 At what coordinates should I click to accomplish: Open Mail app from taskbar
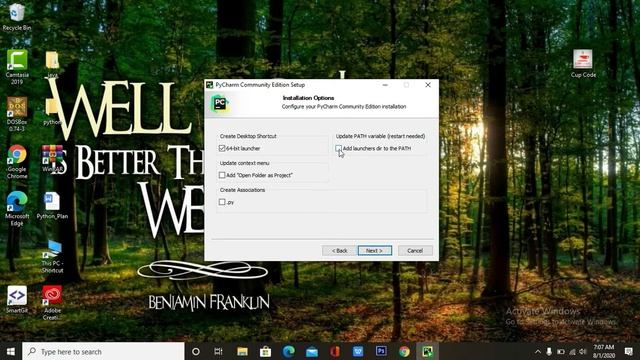pyautogui.click(x=312, y=351)
